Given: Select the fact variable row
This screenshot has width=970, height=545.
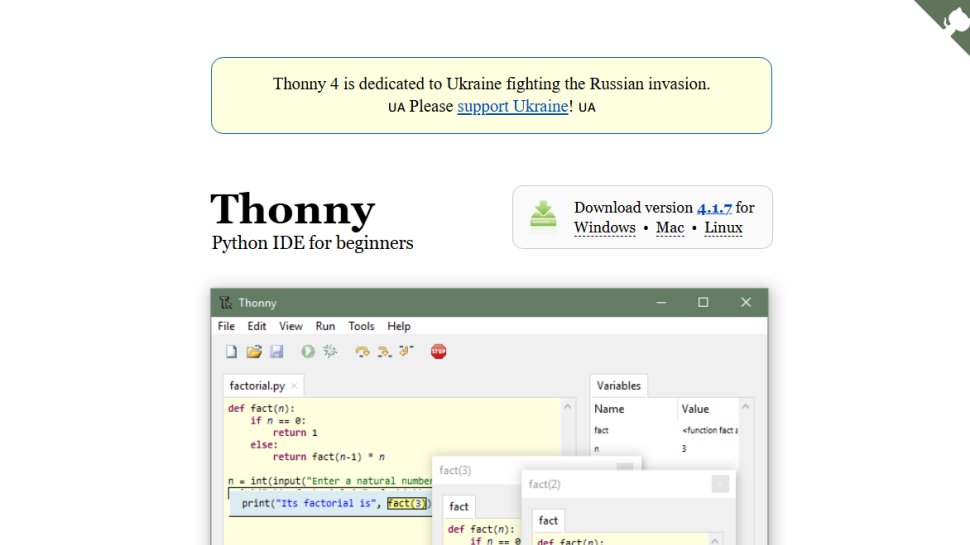Looking at the screenshot, I should pyautogui.click(x=666, y=430).
